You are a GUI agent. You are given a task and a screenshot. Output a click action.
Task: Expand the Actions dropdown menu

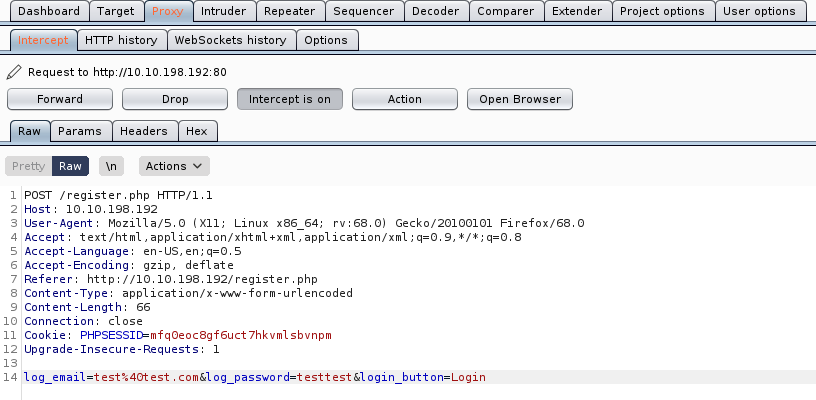click(174, 166)
